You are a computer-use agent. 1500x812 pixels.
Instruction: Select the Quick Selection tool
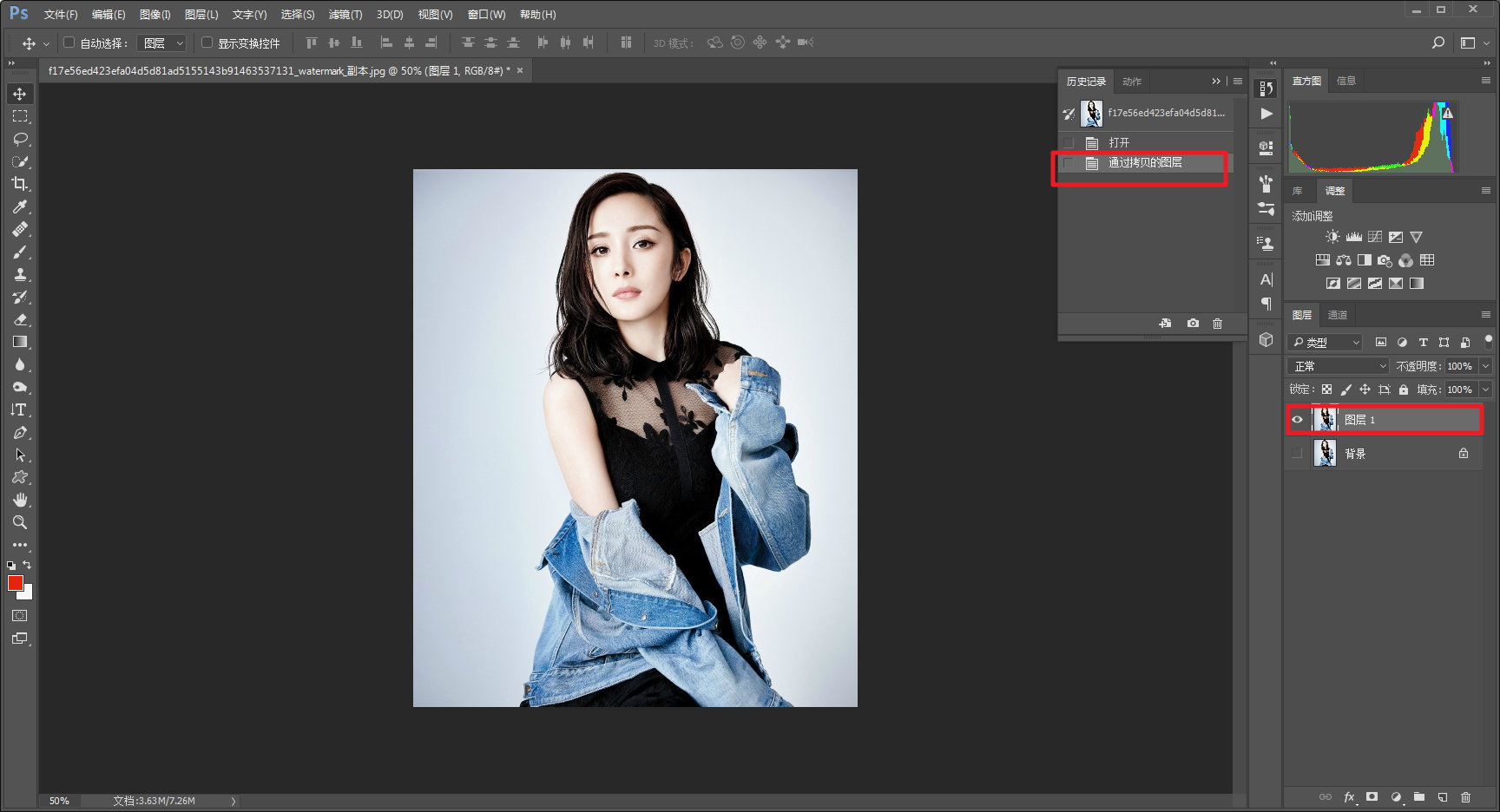pos(19,161)
